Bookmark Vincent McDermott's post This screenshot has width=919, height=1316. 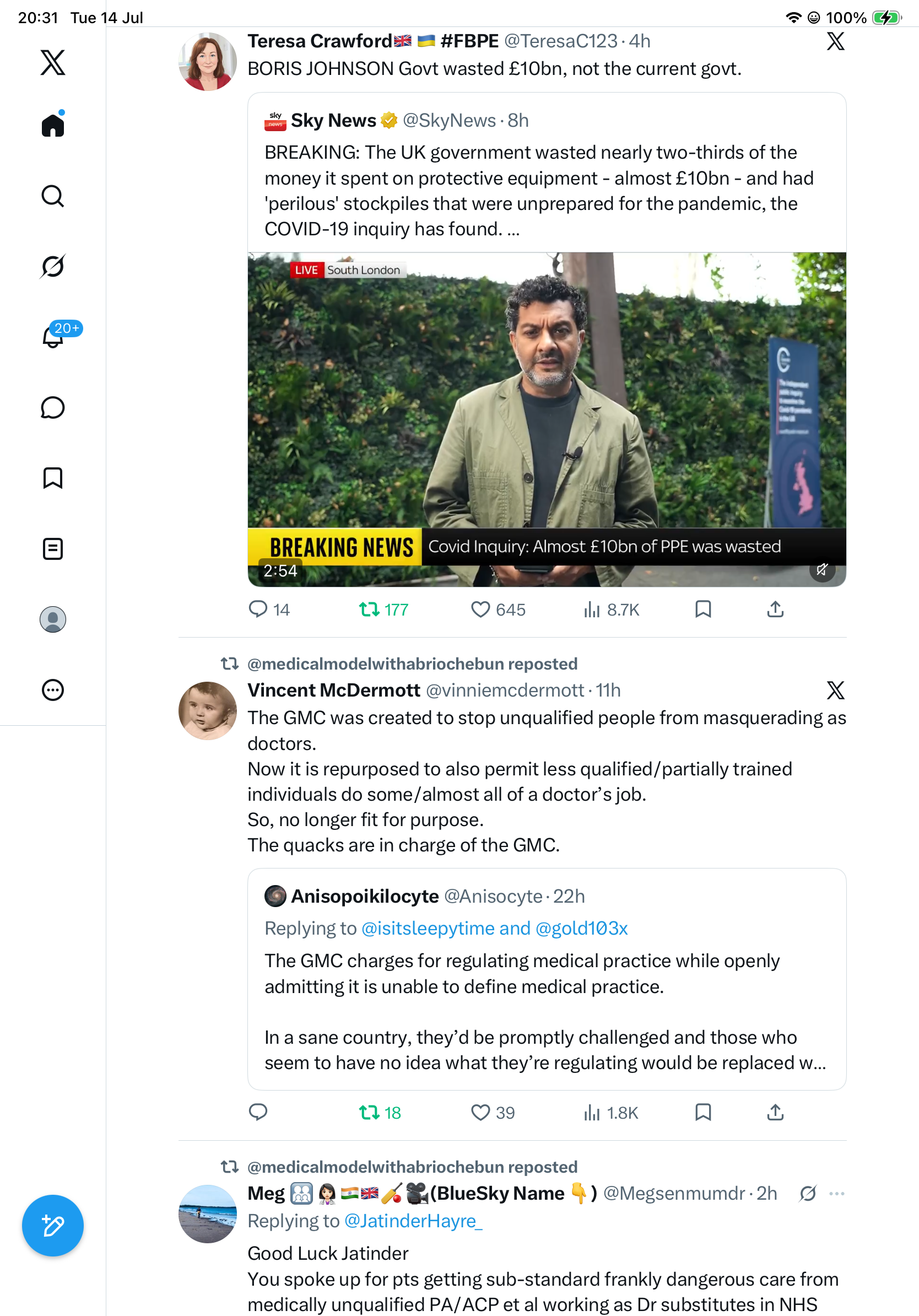click(x=703, y=1113)
